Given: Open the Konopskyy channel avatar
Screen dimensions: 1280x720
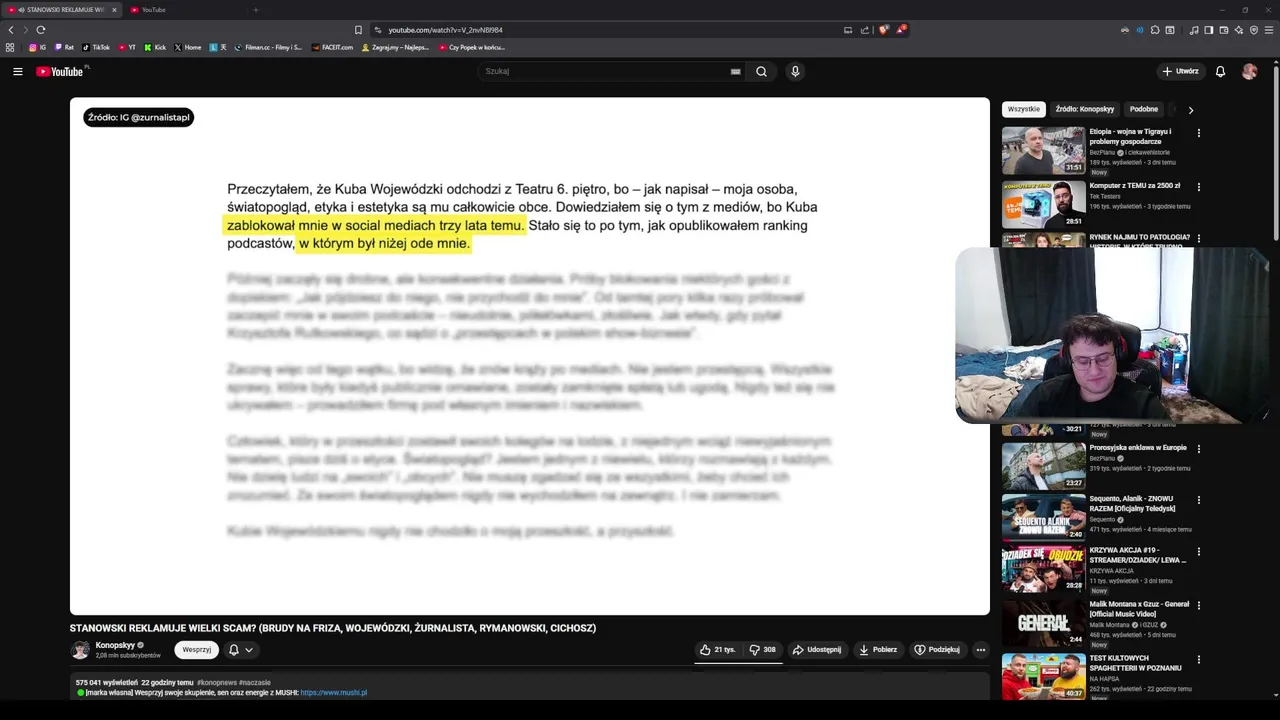Looking at the screenshot, I should pos(80,650).
